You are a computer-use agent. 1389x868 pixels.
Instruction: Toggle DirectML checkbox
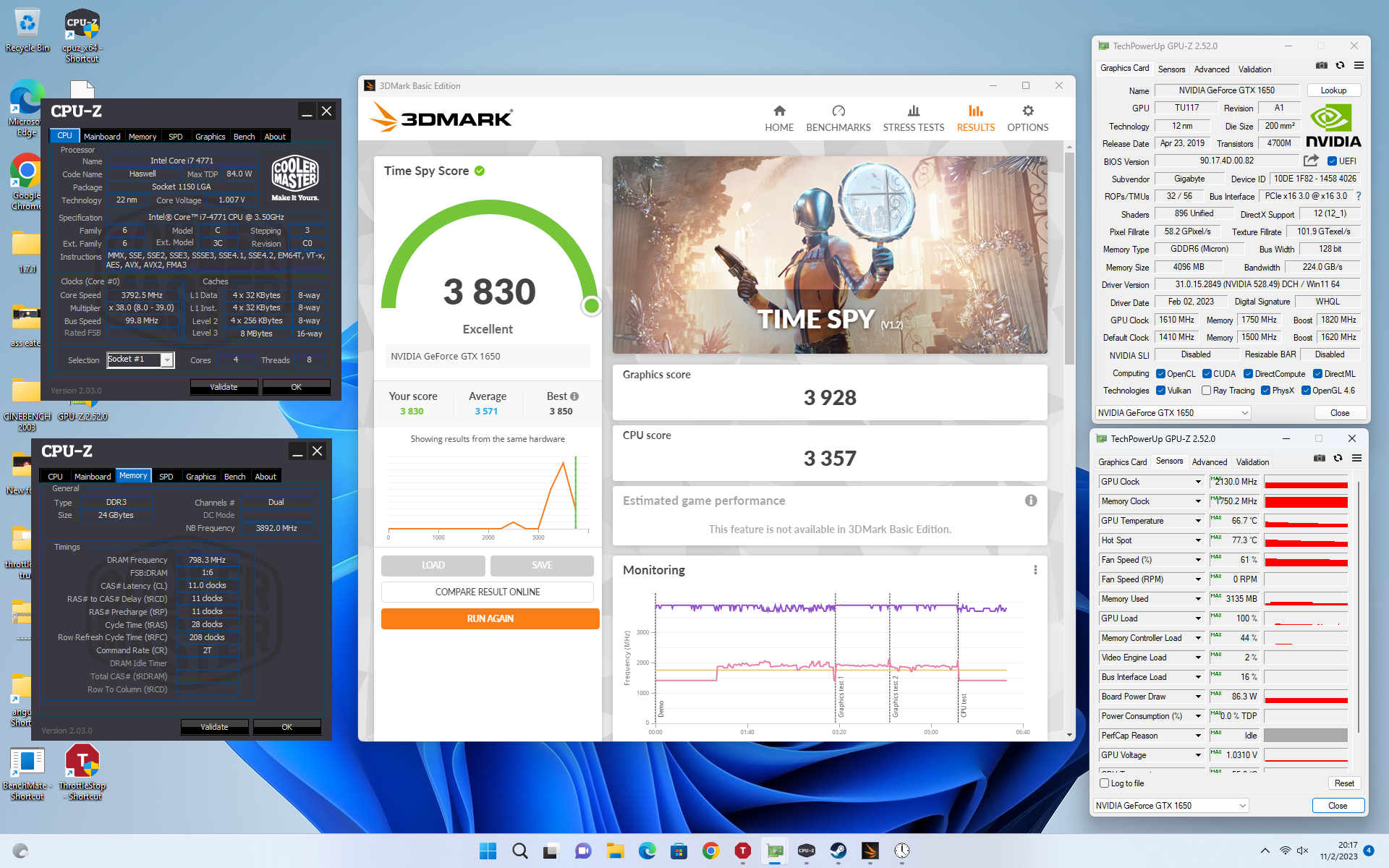(x=1317, y=374)
